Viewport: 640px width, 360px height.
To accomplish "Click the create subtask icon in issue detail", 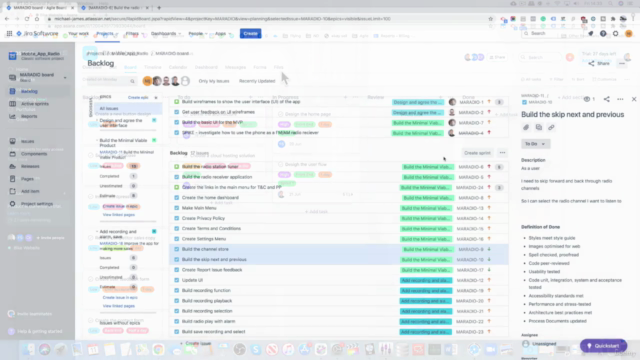I will pos(539,127).
